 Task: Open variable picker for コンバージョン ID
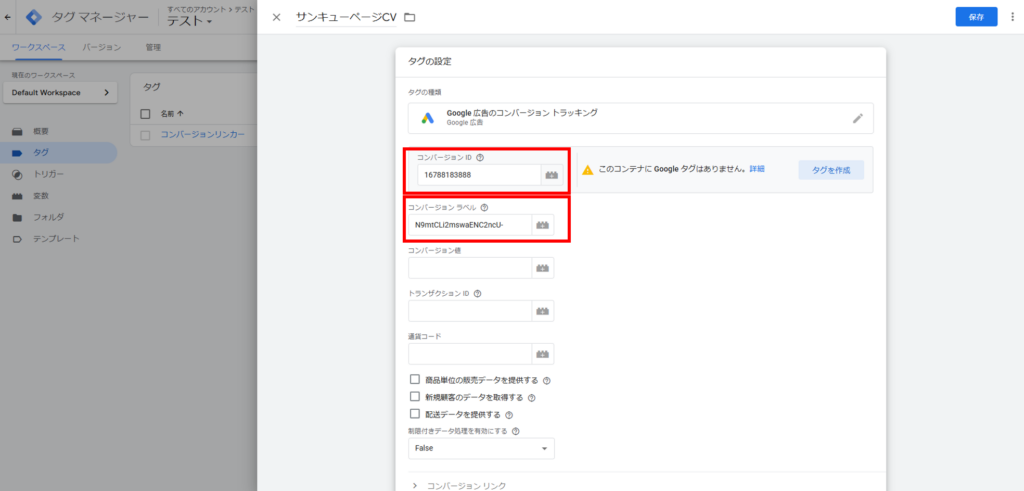point(552,175)
